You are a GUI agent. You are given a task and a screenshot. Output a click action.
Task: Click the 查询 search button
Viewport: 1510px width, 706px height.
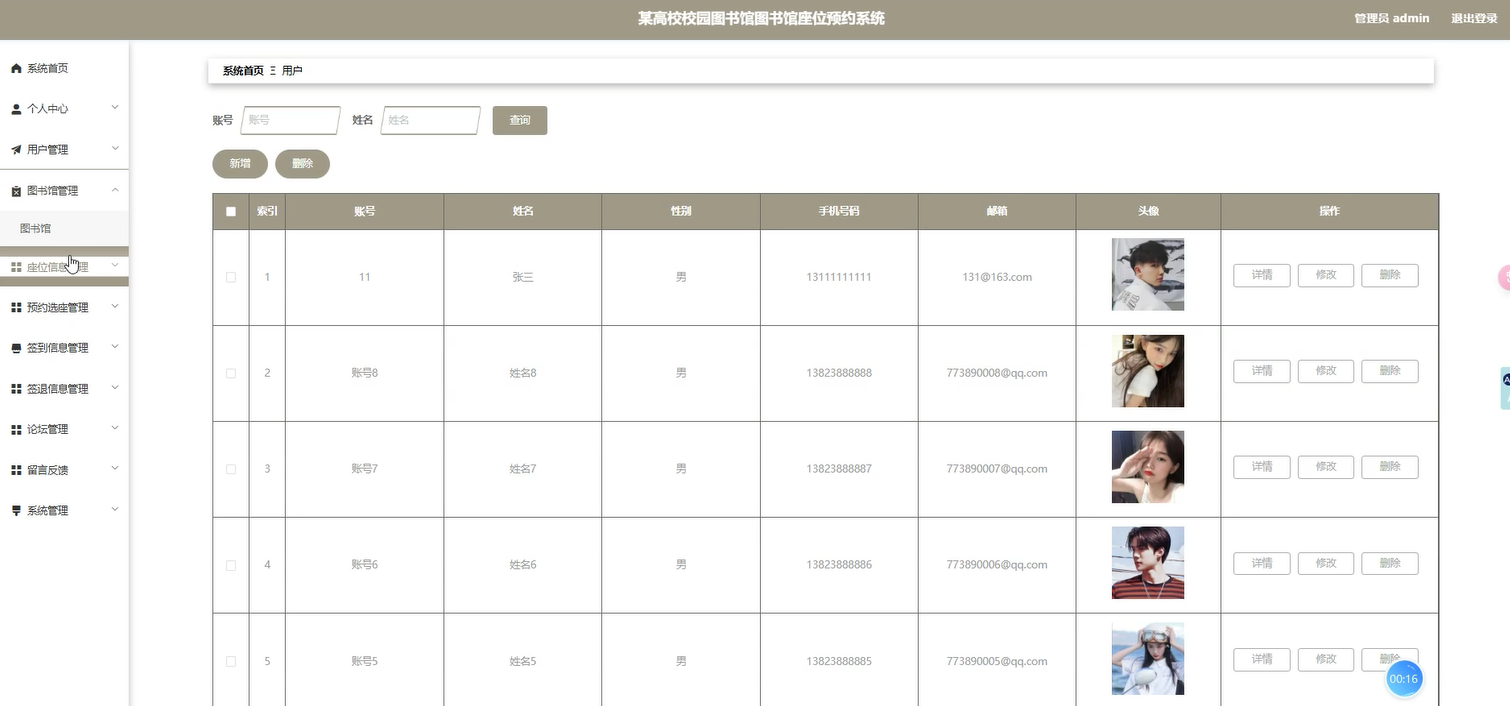click(x=520, y=120)
